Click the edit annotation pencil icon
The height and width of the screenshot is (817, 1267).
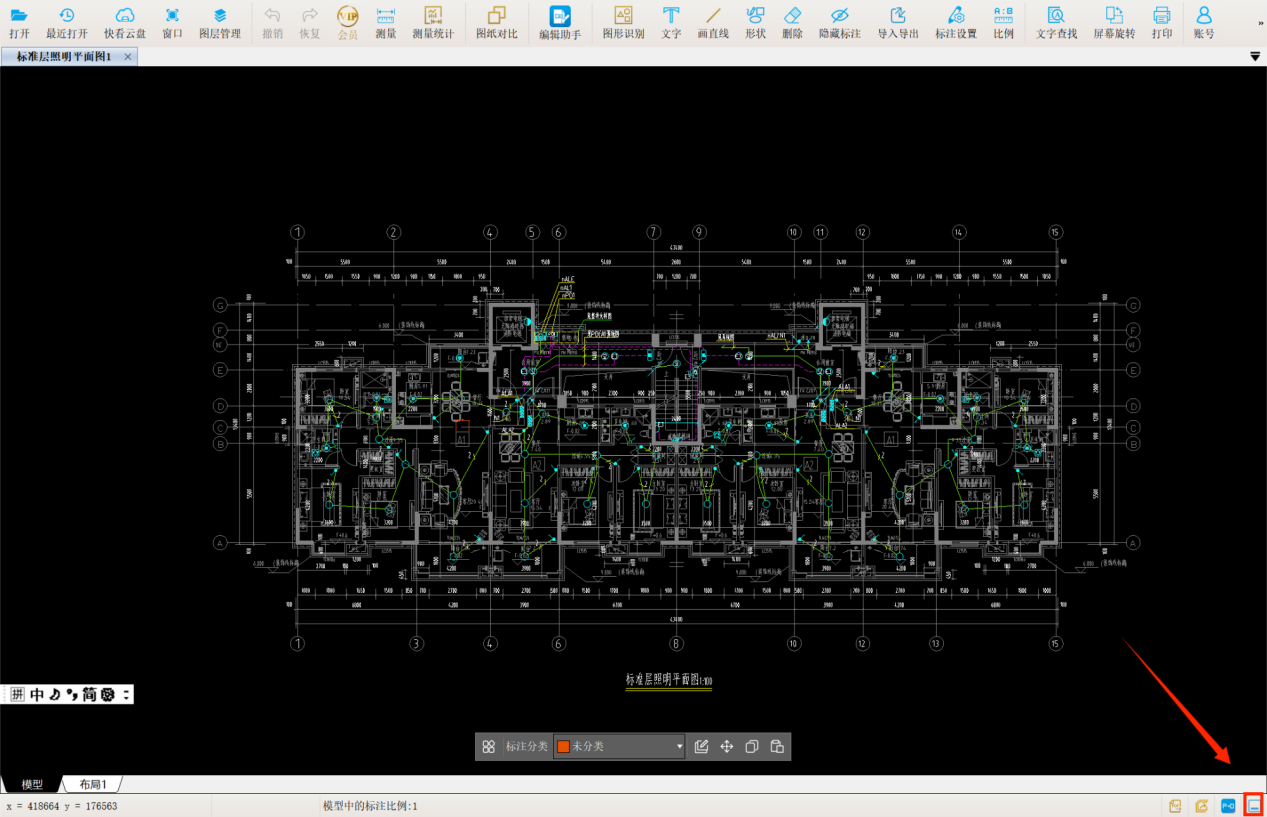[702, 747]
